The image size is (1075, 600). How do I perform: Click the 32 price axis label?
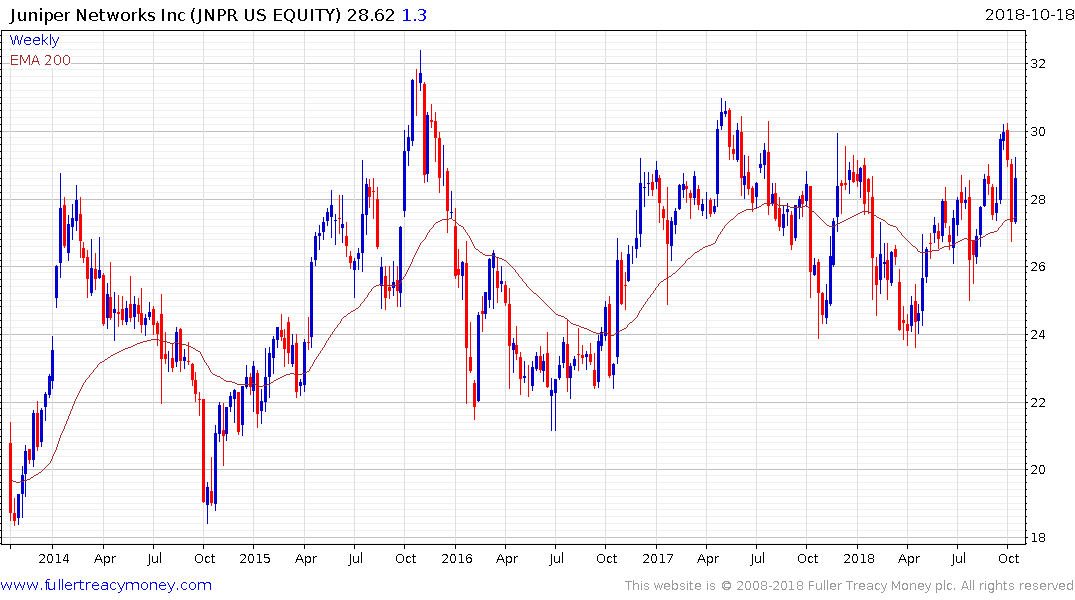(x=1038, y=64)
